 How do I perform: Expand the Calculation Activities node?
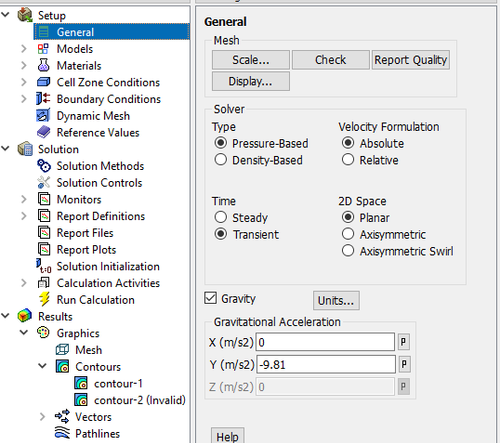click(x=24, y=283)
